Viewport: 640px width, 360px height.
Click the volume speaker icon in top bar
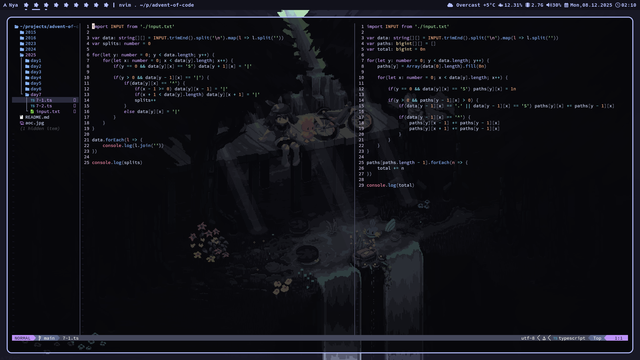tap(548, 5)
